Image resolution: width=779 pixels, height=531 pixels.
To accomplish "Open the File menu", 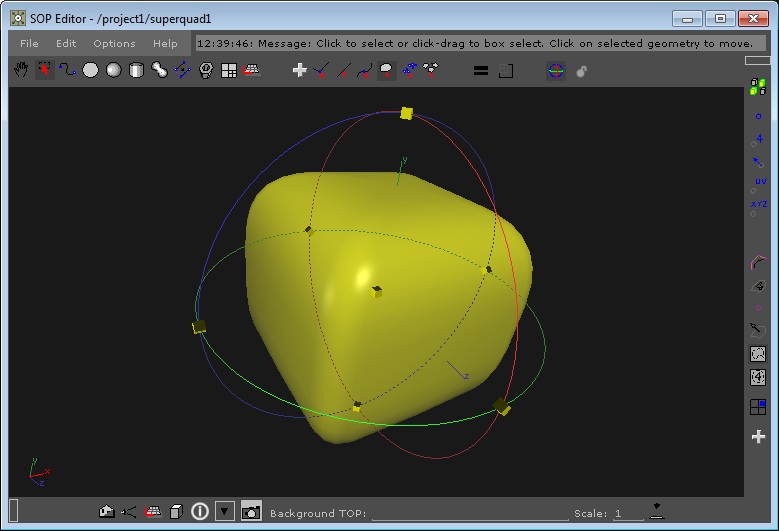I will [x=29, y=43].
